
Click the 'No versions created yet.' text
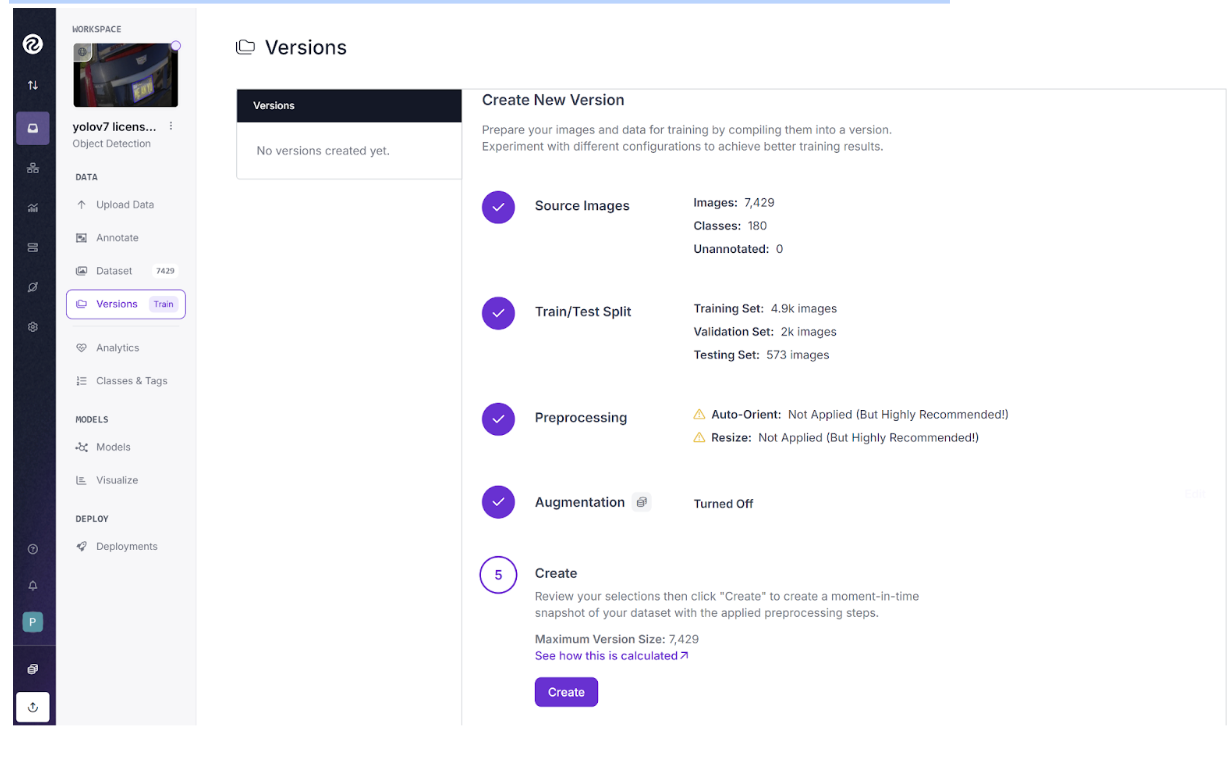(x=323, y=151)
